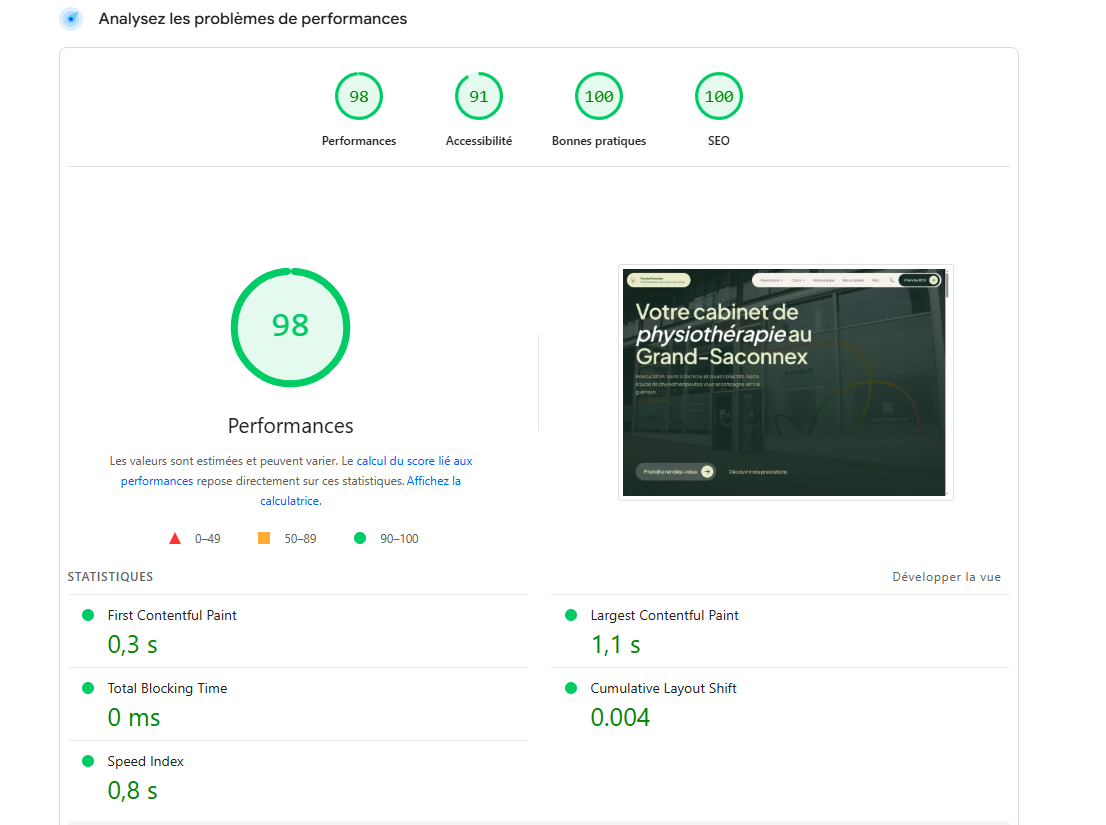Click the red triangle 0–49 legend icon
Viewport: 1106px width, 825px height.
[175, 539]
